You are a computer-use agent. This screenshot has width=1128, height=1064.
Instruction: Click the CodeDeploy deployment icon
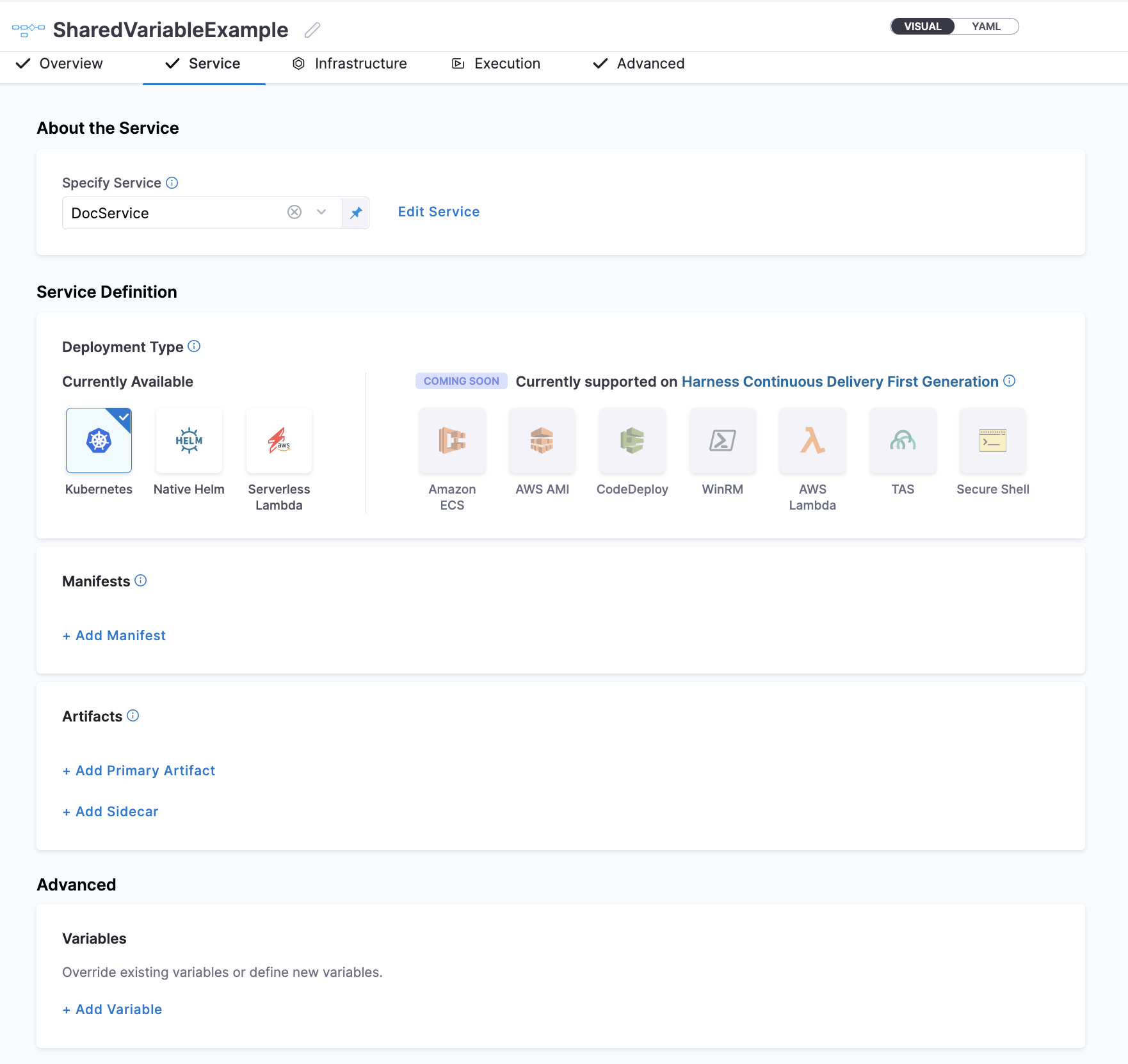(632, 440)
